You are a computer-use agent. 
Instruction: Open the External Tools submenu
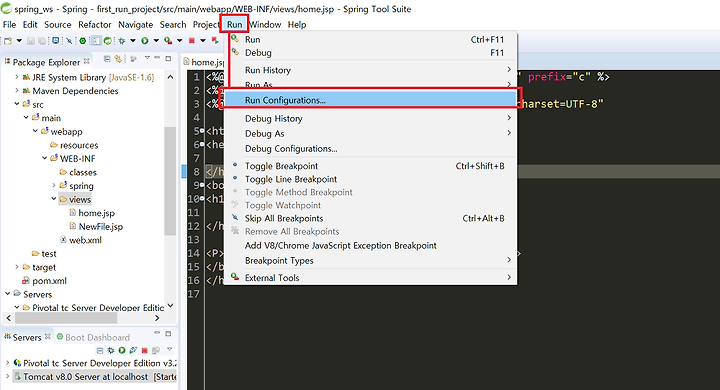pos(370,277)
